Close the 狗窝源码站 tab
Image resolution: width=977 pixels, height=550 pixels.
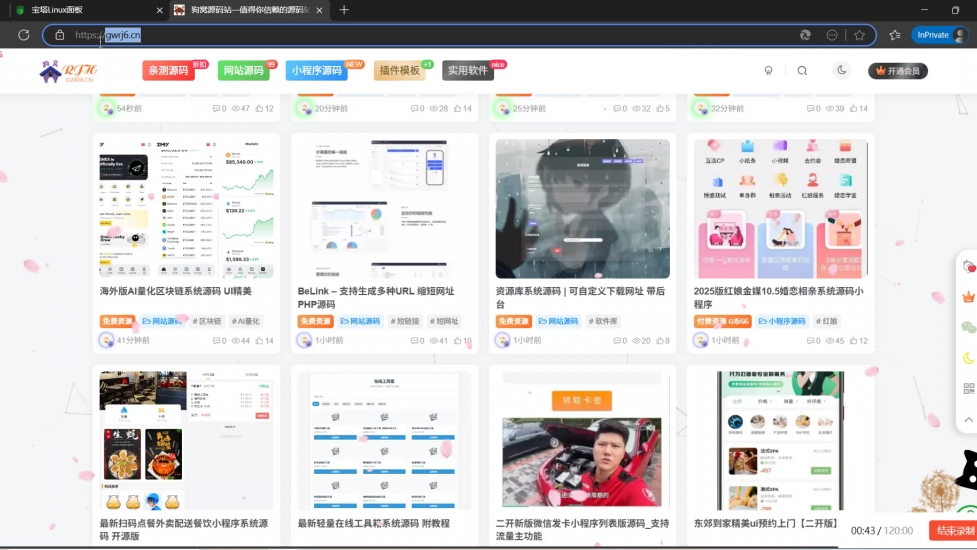320,10
